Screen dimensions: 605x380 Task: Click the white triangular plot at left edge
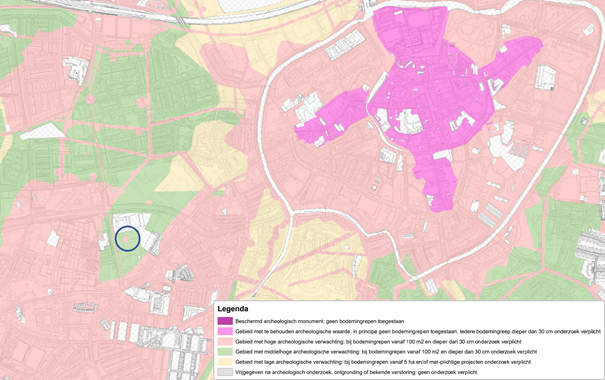[x=43, y=131]
